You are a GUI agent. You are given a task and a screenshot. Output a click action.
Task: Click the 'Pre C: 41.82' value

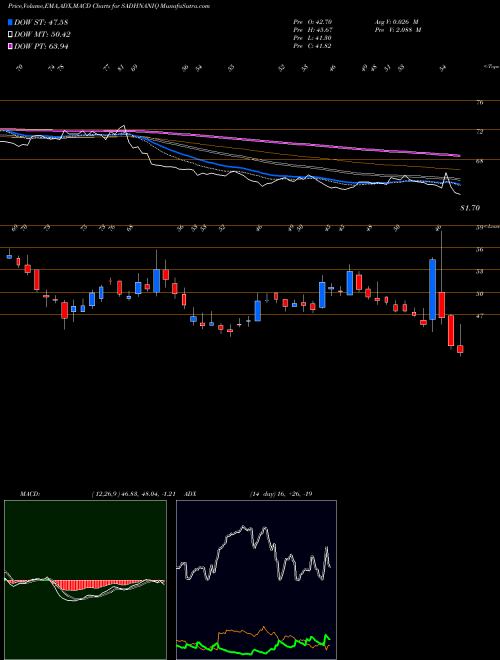pyautogui.click(x=312, y=46)
